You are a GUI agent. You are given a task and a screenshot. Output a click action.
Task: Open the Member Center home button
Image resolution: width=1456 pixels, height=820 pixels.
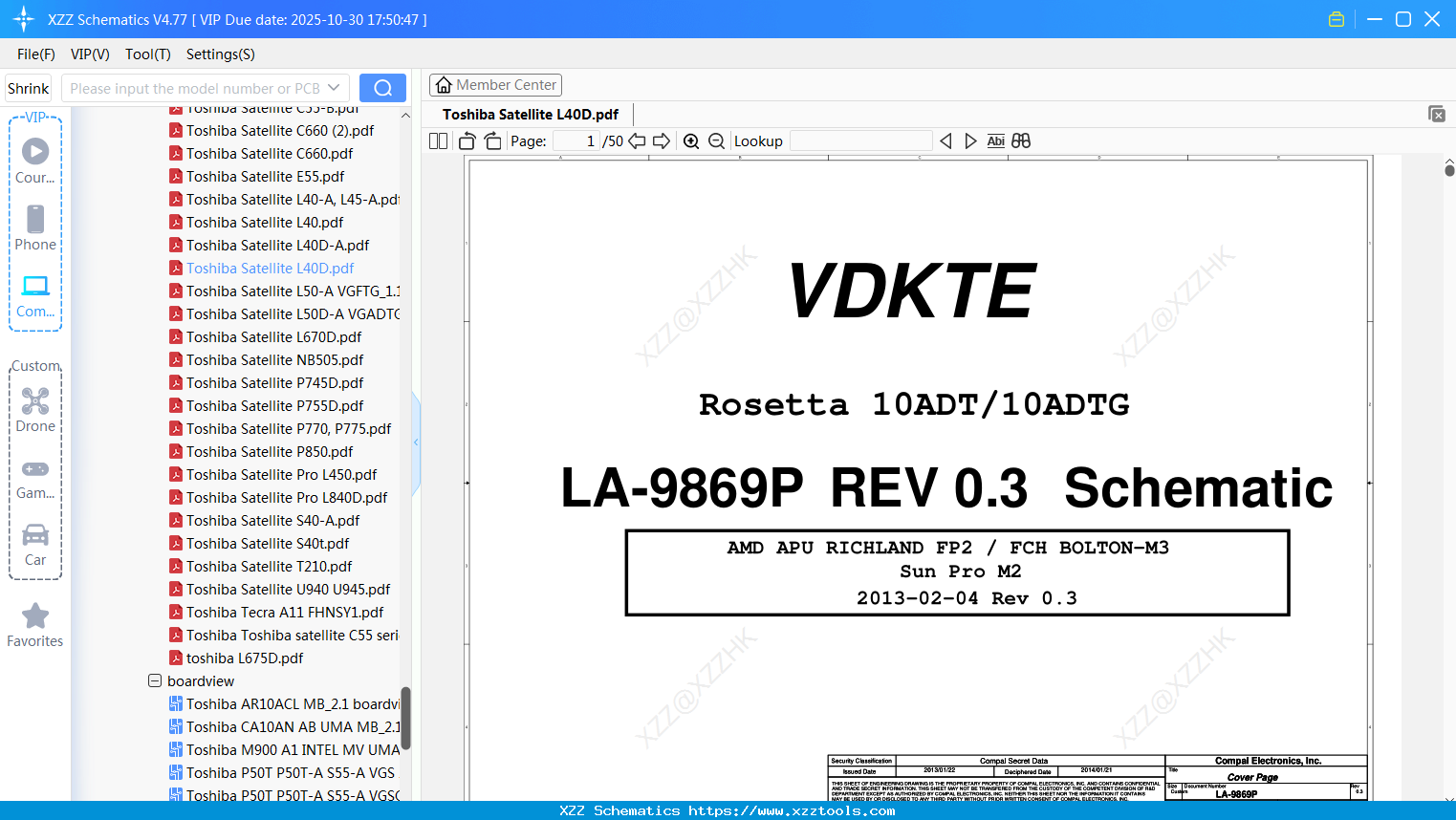pyautogui.click(x=495, y=85)
